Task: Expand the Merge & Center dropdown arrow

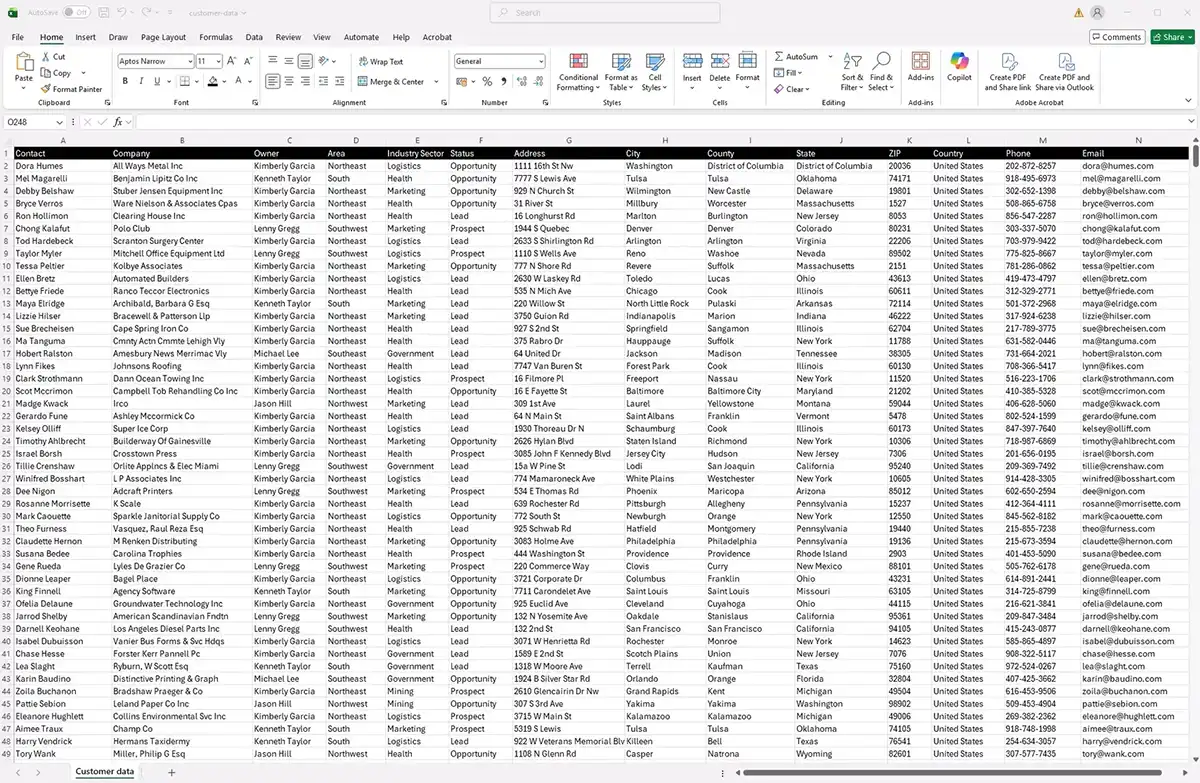Action: [x=434, y=82]
